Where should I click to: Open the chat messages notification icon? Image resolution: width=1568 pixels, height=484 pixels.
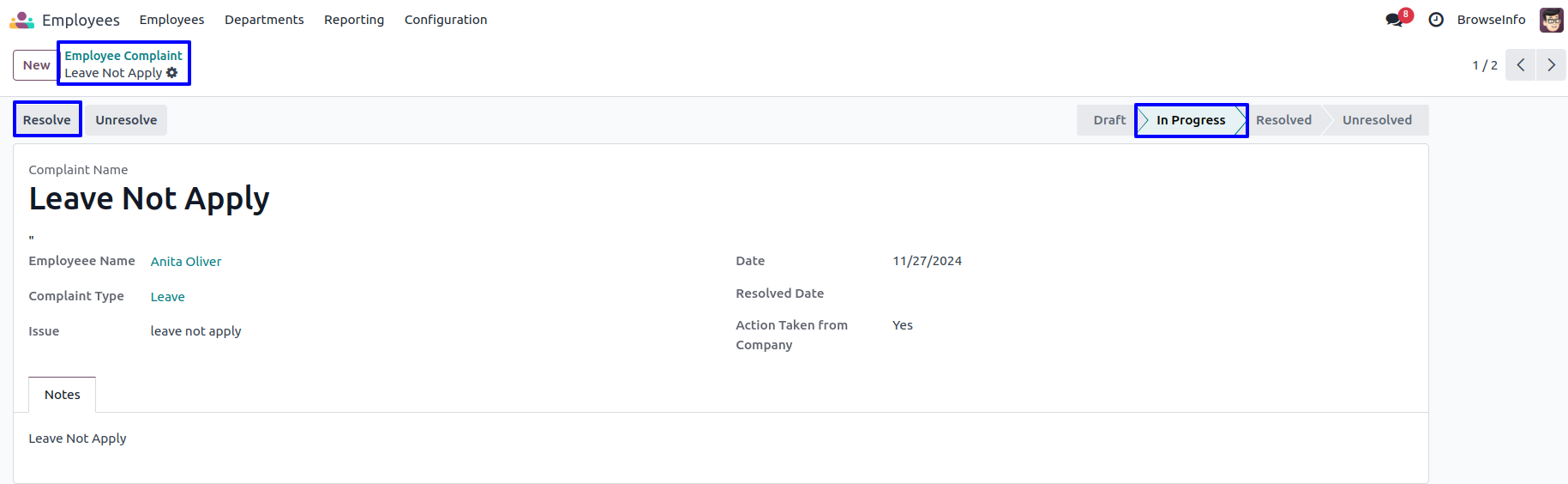[x=1395, y=20]
